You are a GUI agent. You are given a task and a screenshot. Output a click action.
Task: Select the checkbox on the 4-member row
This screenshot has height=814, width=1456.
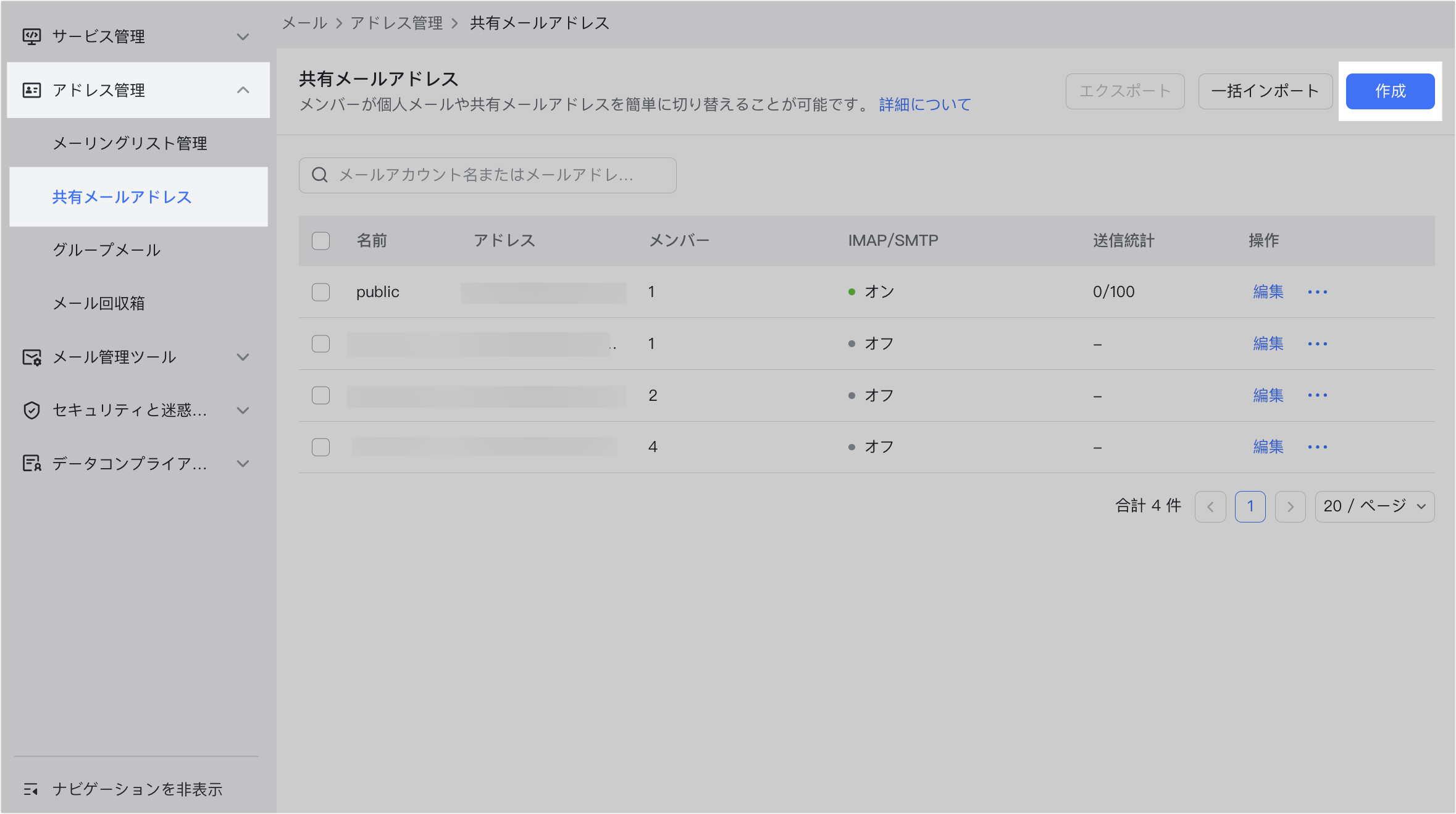(320, 447)
